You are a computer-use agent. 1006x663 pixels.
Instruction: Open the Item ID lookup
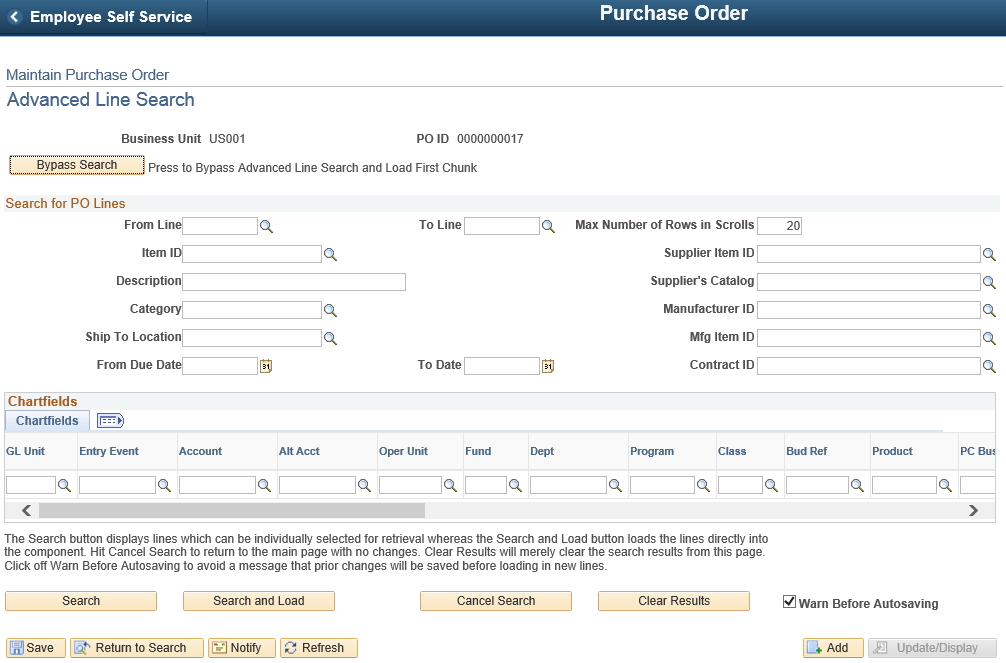click(x=331, y=254)
